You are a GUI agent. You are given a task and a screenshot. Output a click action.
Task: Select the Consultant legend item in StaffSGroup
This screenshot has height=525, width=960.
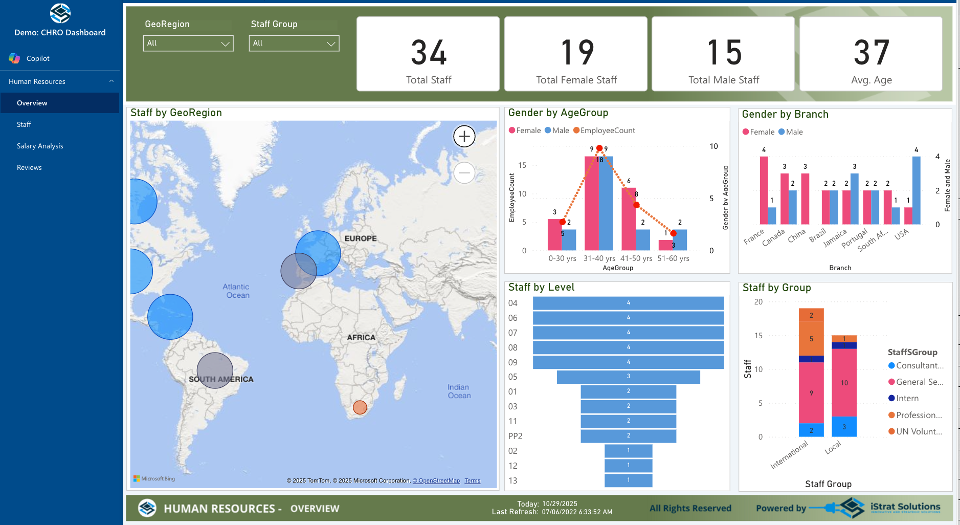click(915, 365)
